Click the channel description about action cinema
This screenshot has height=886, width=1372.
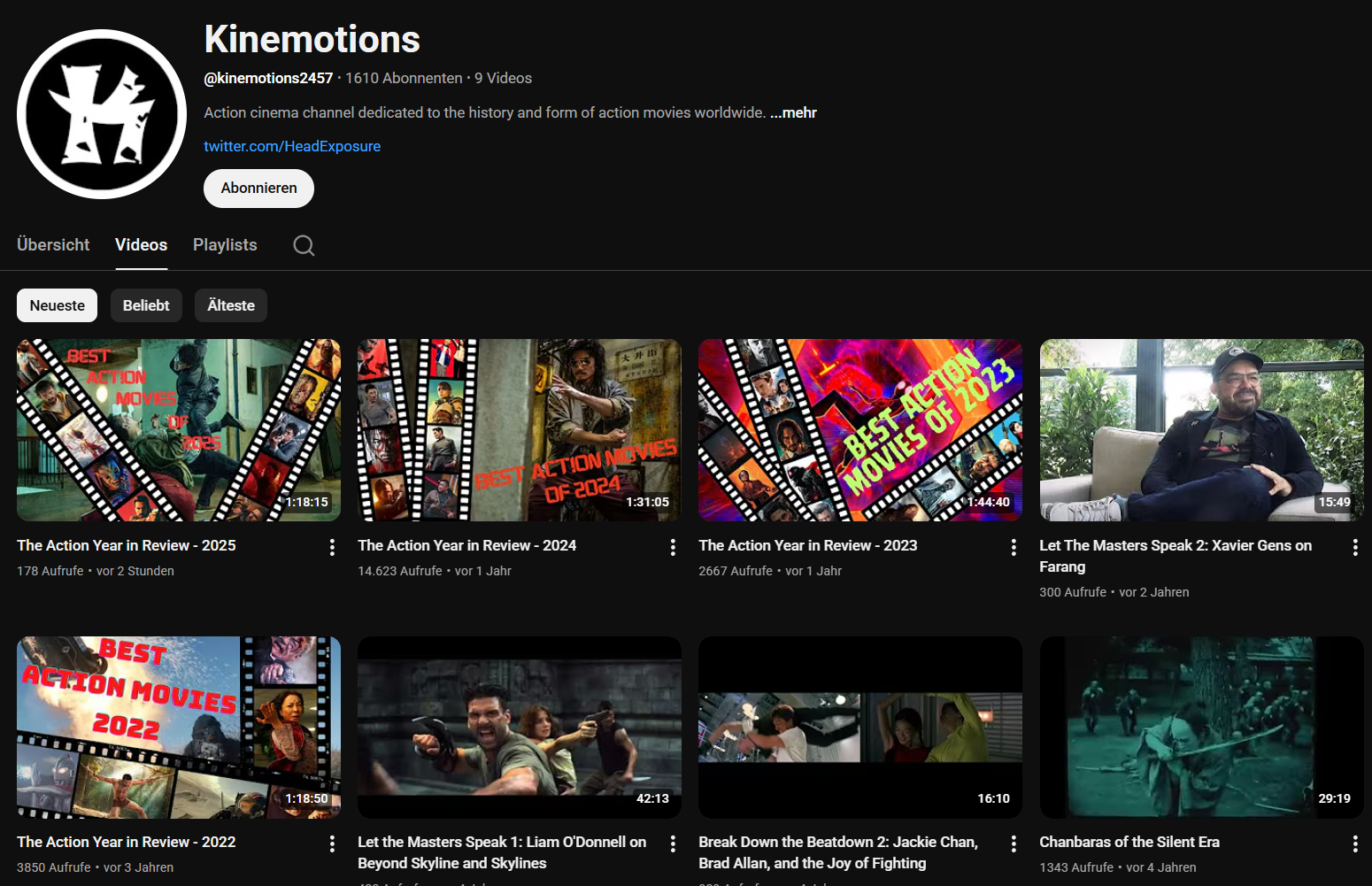484,112
